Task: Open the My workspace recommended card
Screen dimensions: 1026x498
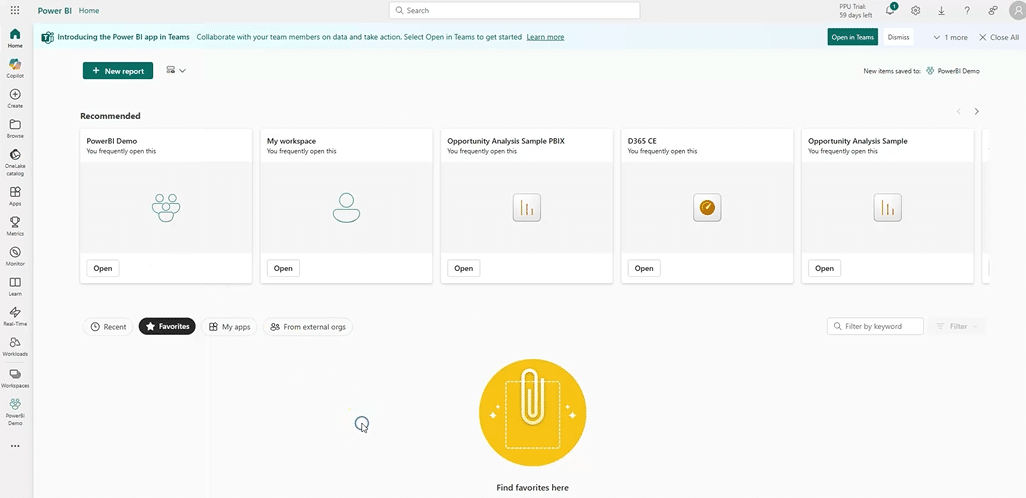Action: (x=283, y=268)
